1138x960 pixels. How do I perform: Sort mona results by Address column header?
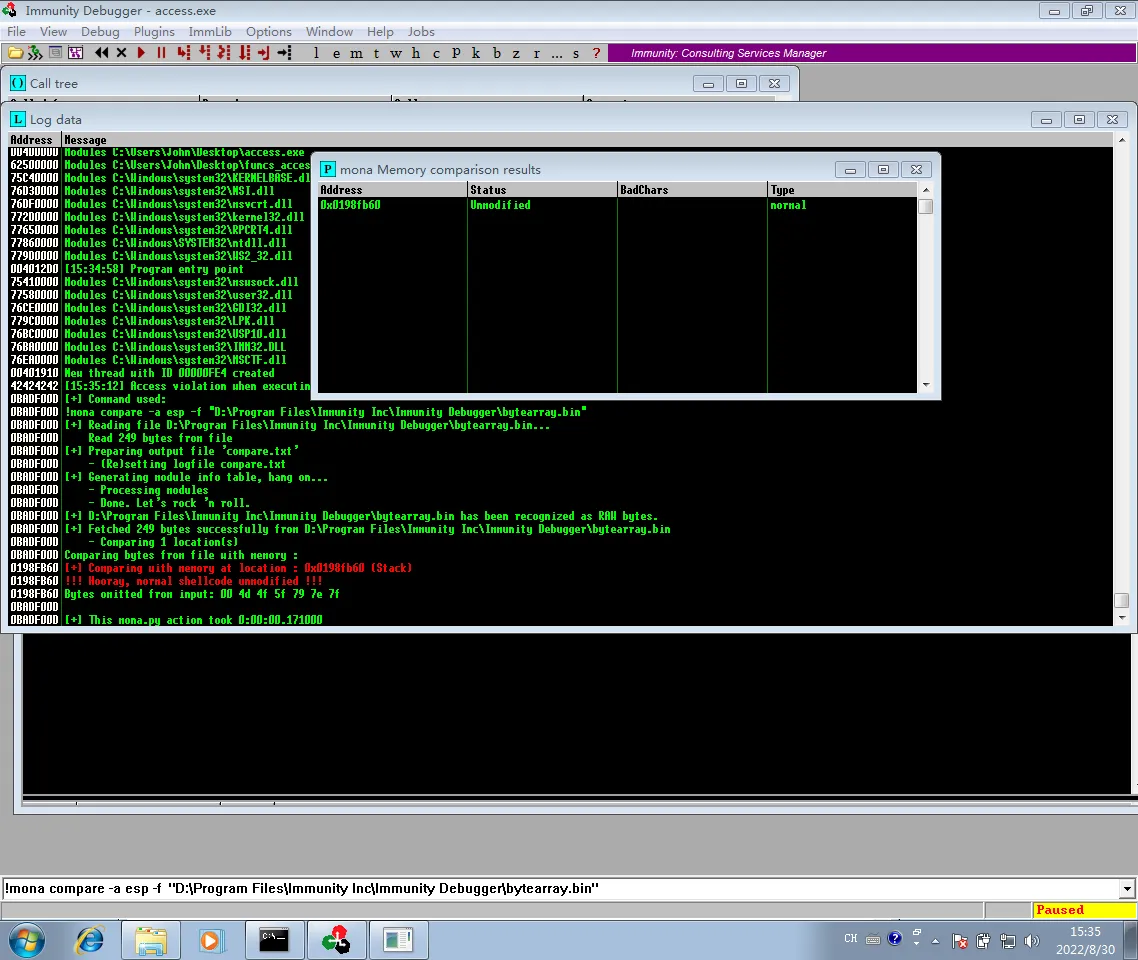point(393,190)
